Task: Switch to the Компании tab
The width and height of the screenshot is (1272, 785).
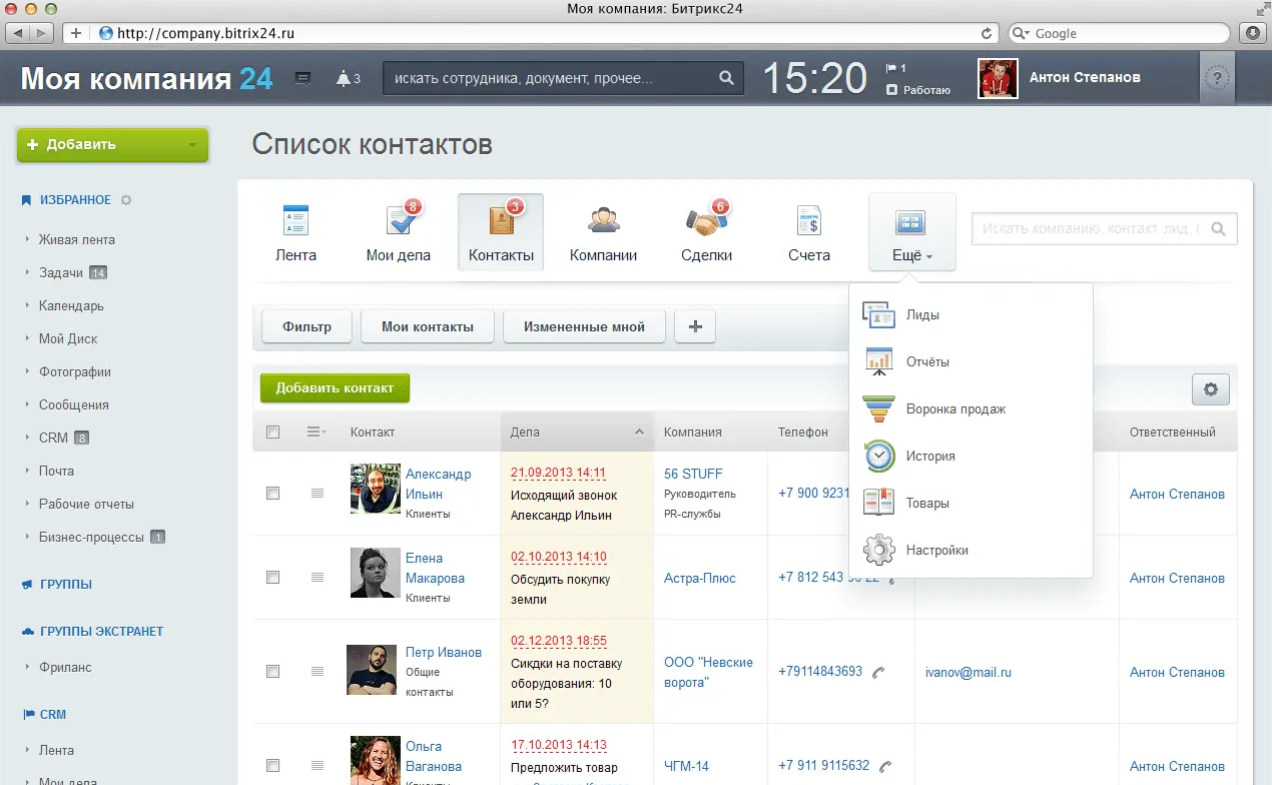Action: pyautogui.click(x=603, y=233)
